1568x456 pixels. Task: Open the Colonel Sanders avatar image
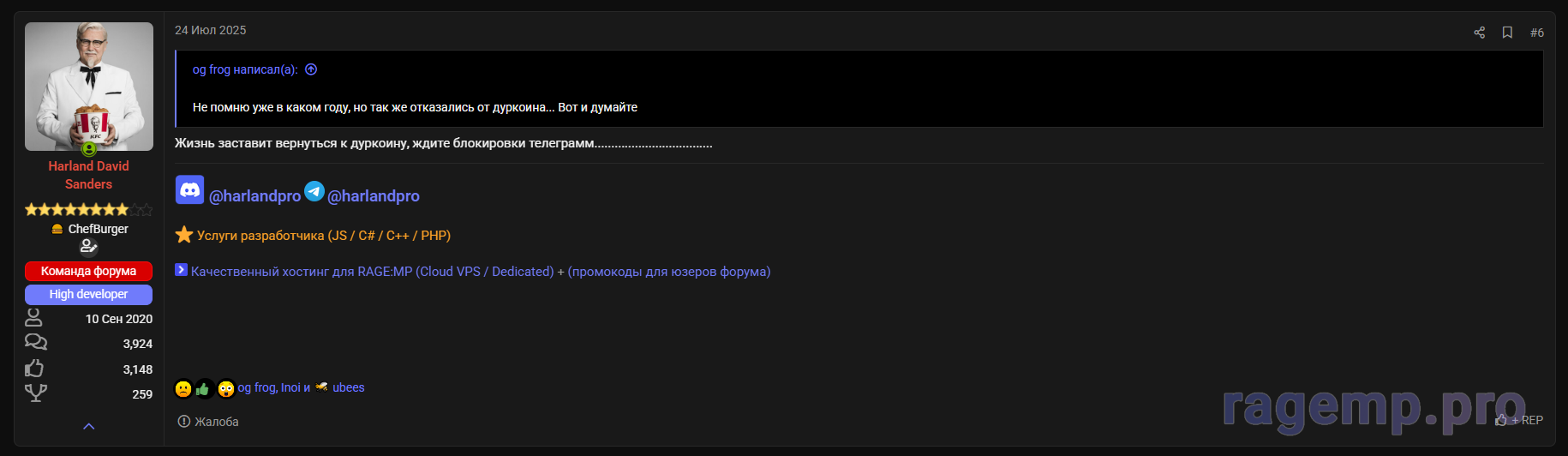point(88,87)
